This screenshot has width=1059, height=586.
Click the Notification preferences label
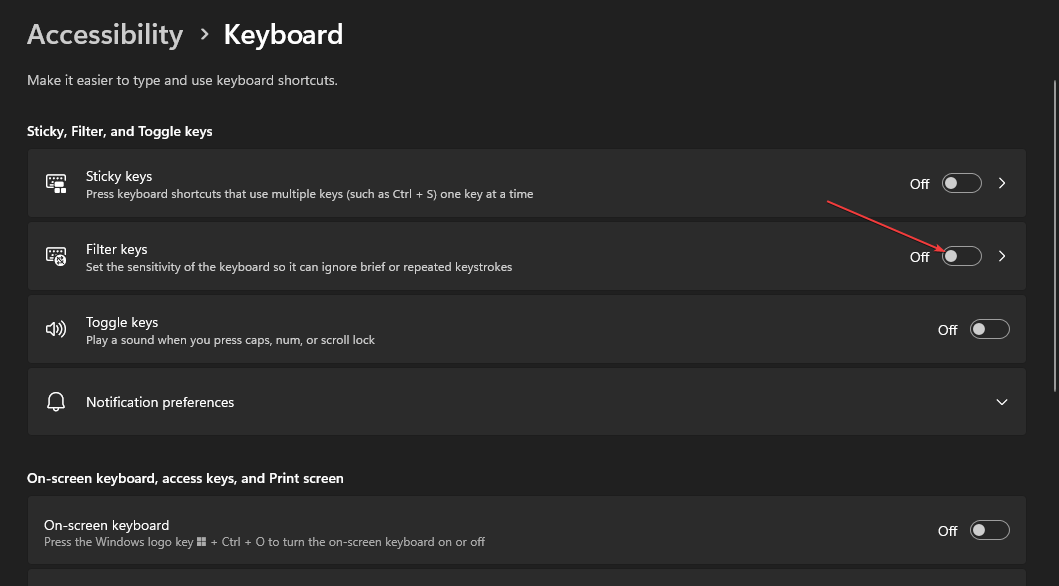pyautogui.click(x=160, y=402)
